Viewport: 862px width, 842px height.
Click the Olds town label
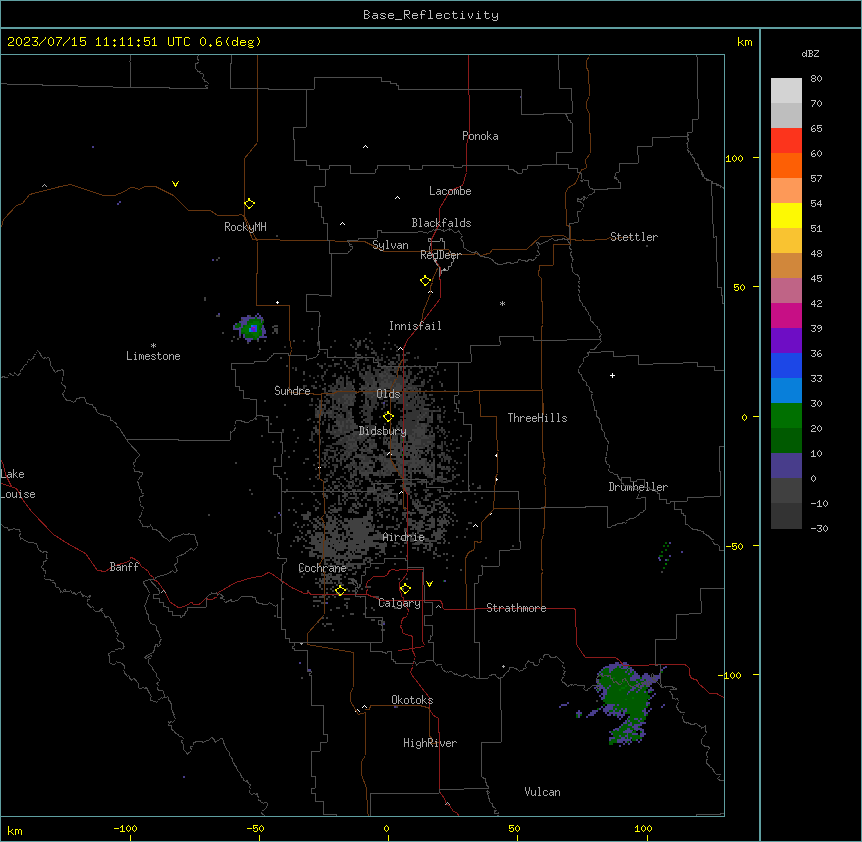point(388,394)
